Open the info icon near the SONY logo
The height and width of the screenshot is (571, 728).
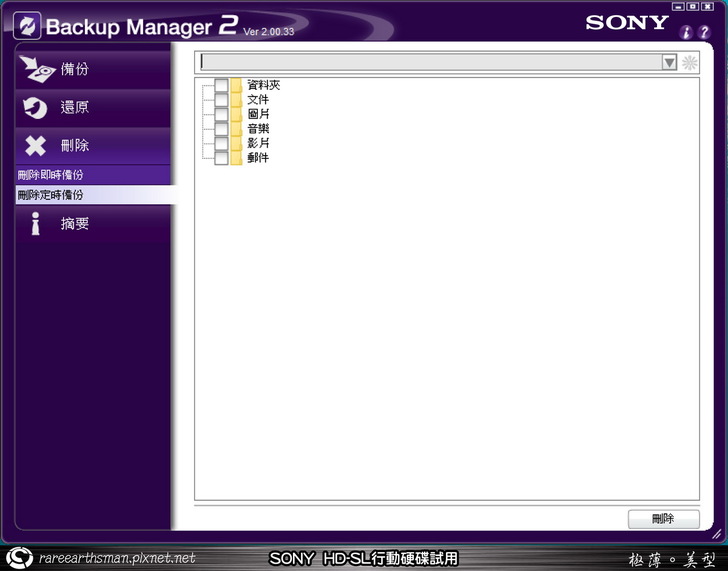(x=686, y=32)
